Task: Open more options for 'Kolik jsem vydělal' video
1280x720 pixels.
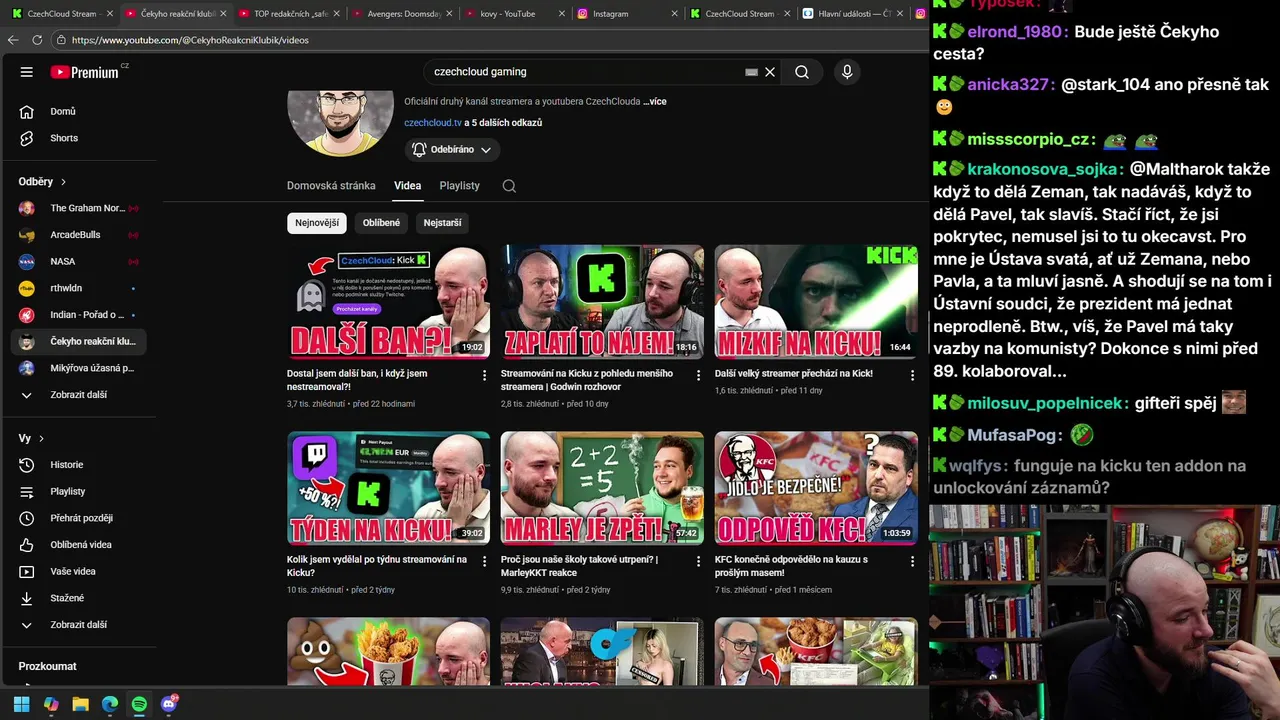Action: (x=485, y=561)
